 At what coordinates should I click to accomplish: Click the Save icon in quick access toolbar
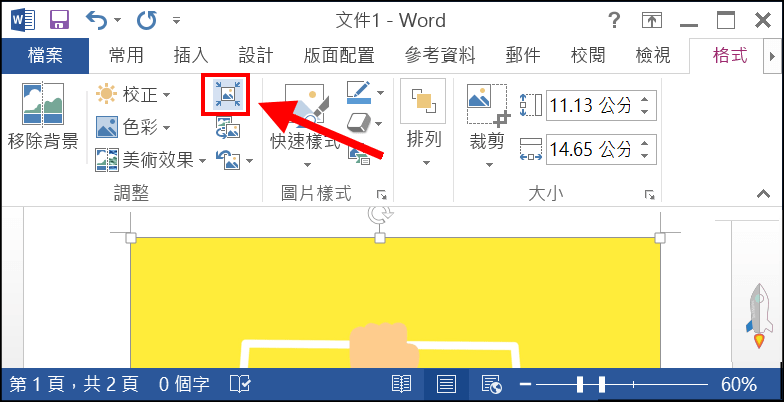pos(60,20)
